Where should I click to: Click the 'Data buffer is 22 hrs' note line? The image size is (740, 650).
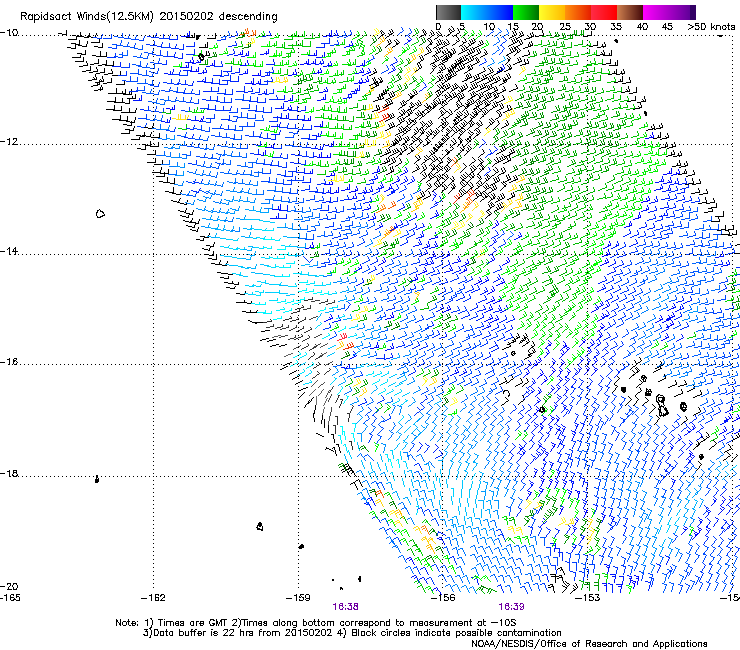tap(352, 633)
